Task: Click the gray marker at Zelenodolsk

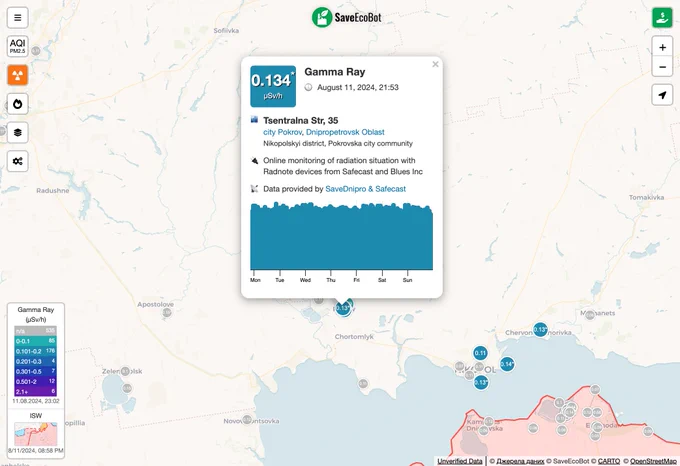Action: (x=125, y=371)
